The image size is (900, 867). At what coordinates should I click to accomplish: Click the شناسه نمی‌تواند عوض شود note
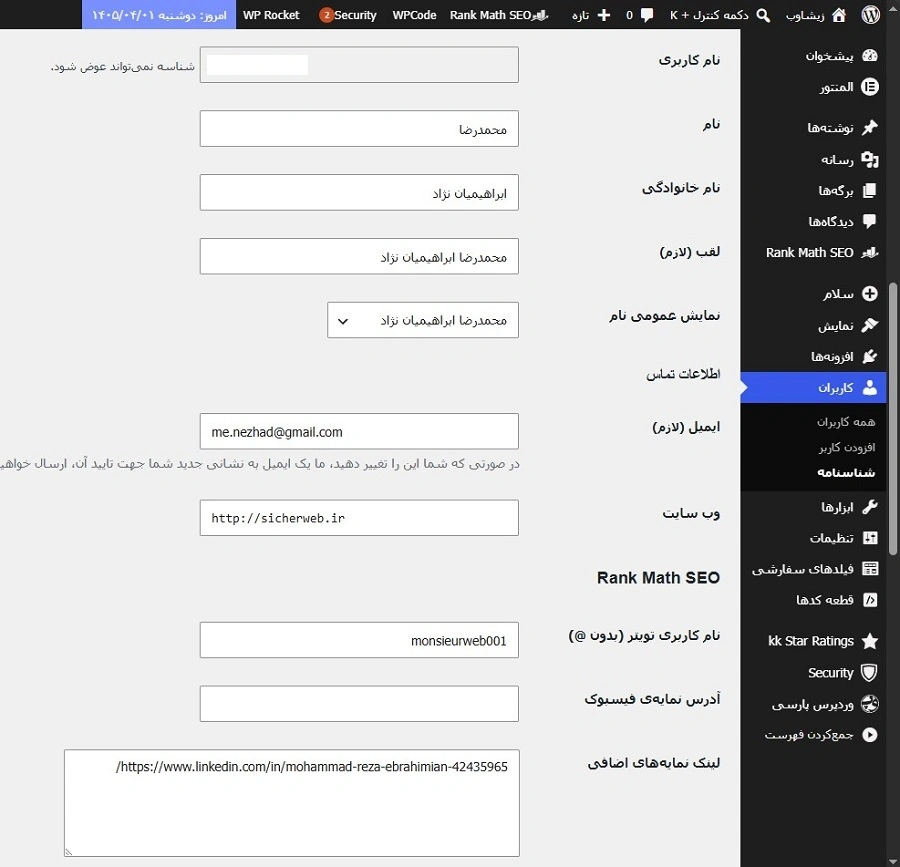[123, 66]
